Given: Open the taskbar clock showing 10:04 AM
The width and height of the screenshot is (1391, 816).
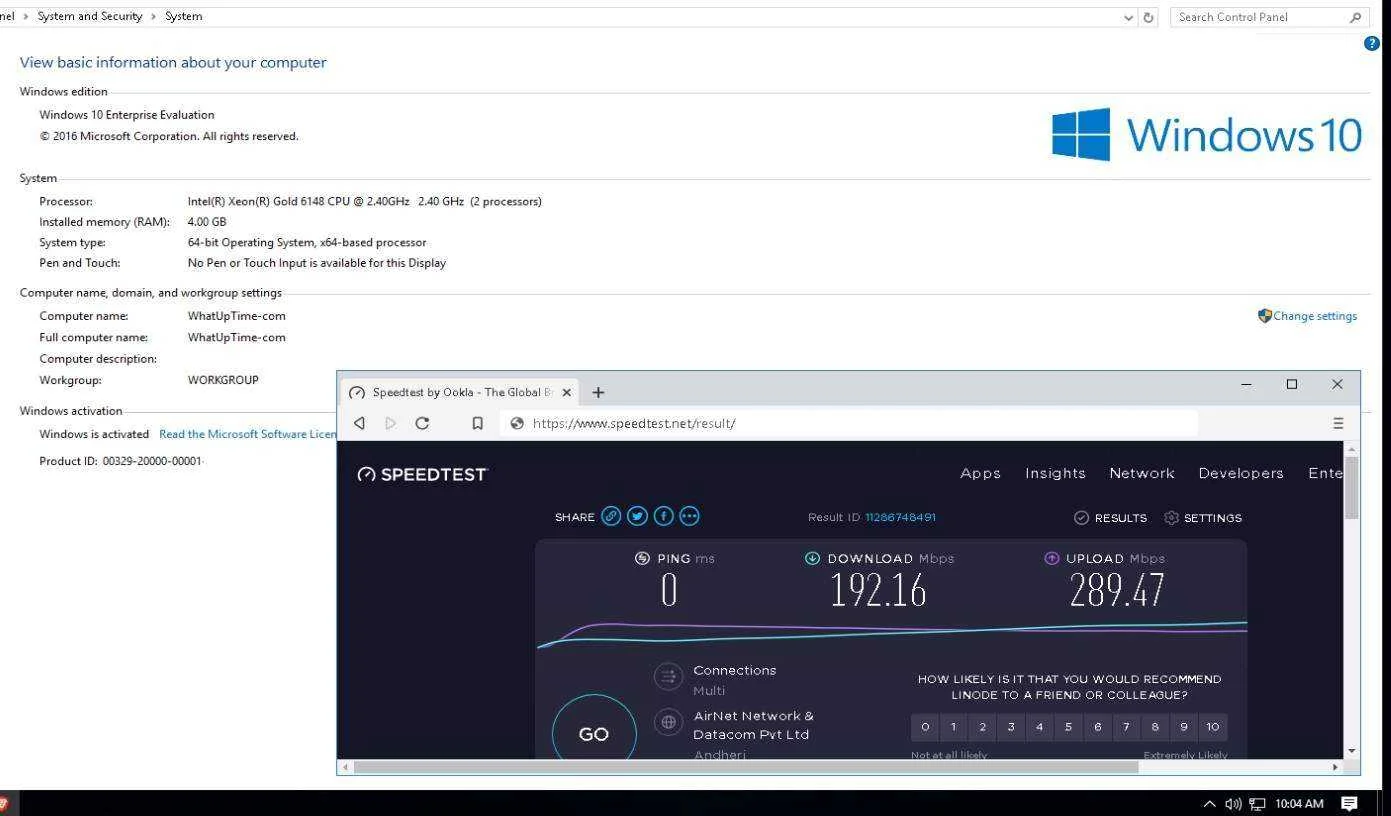Looking at the screenshot, I should coord(1299,804).
